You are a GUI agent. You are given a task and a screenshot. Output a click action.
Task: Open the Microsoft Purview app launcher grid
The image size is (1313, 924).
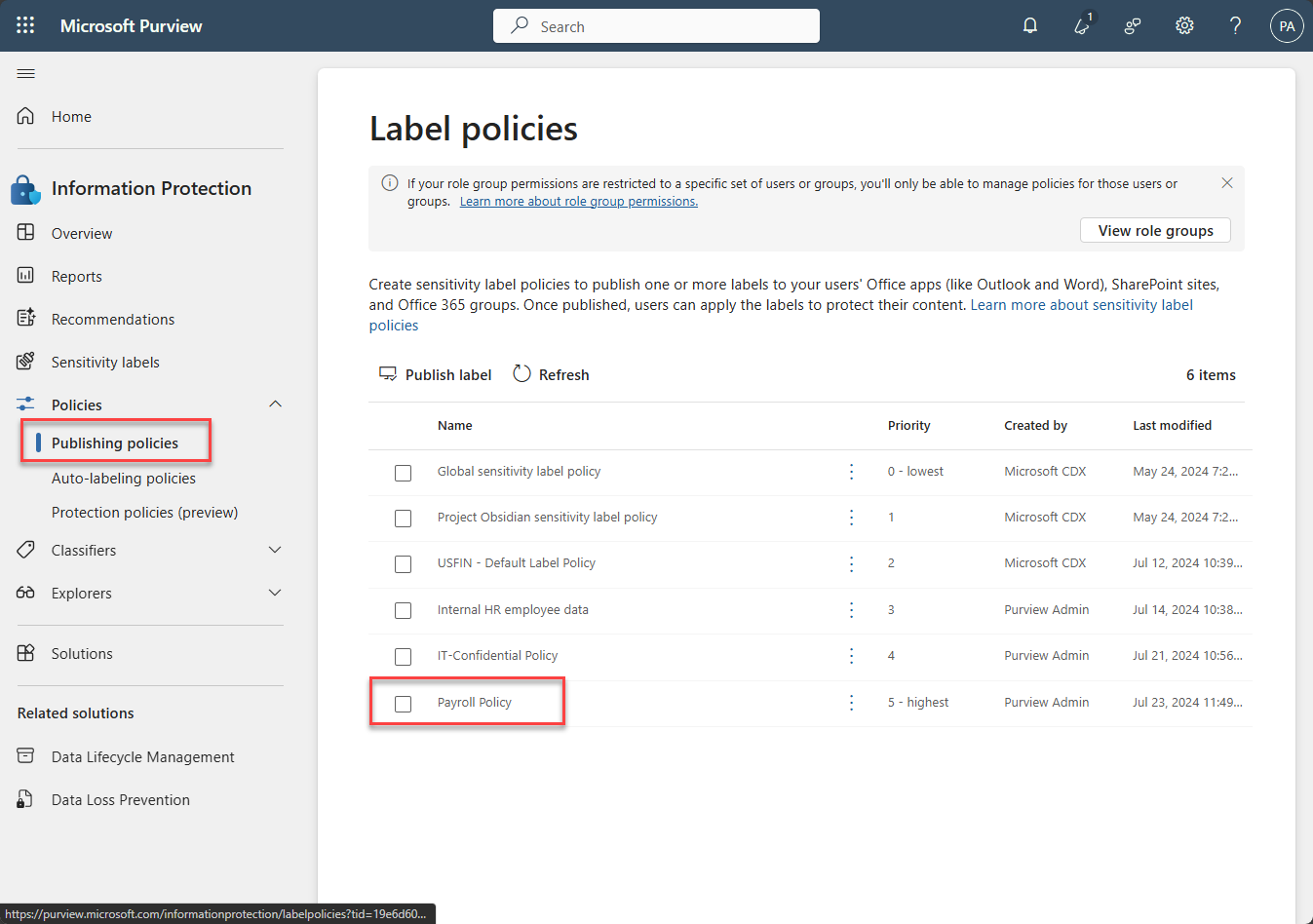pyautogui.click(x=25, y=25)
